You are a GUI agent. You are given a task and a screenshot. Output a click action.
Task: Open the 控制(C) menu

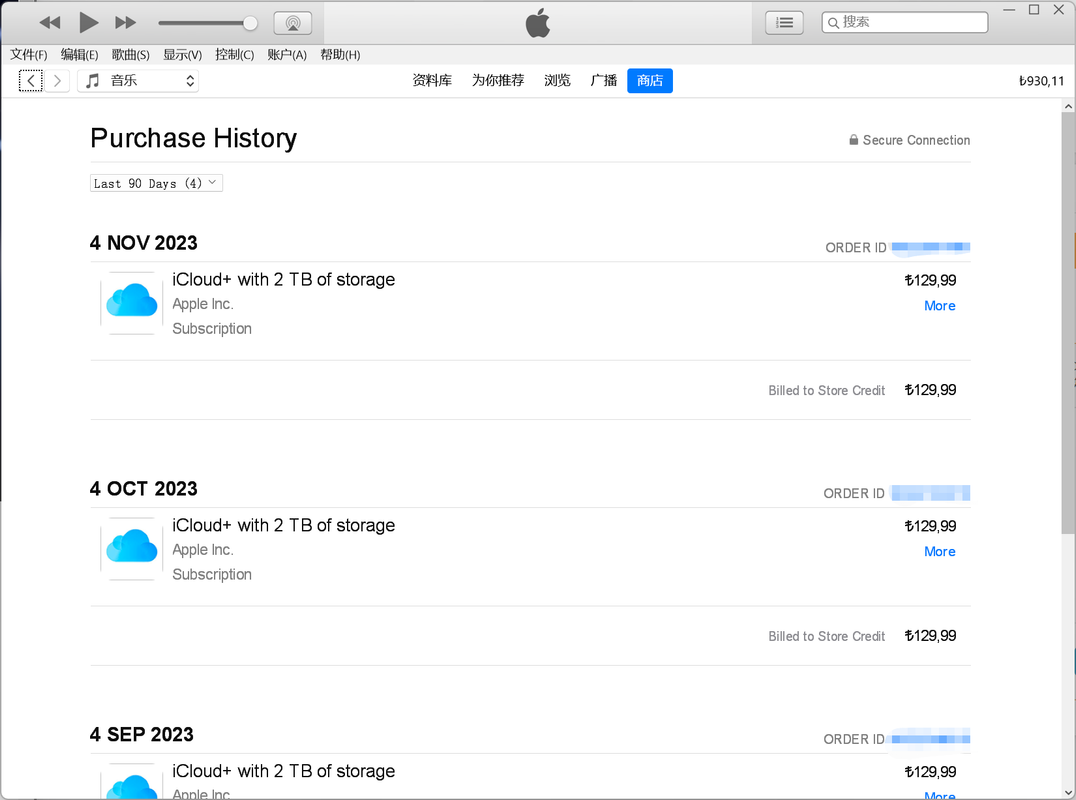coord(234,55)
